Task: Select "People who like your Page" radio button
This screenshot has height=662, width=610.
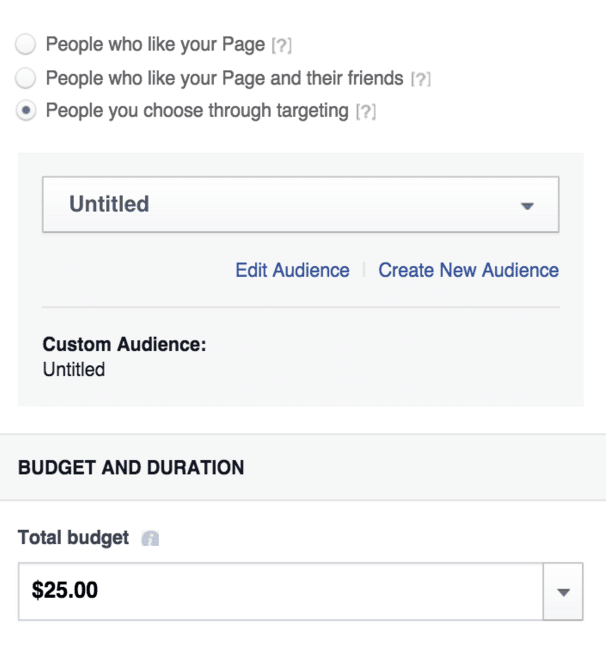Action: click(27, 45)
